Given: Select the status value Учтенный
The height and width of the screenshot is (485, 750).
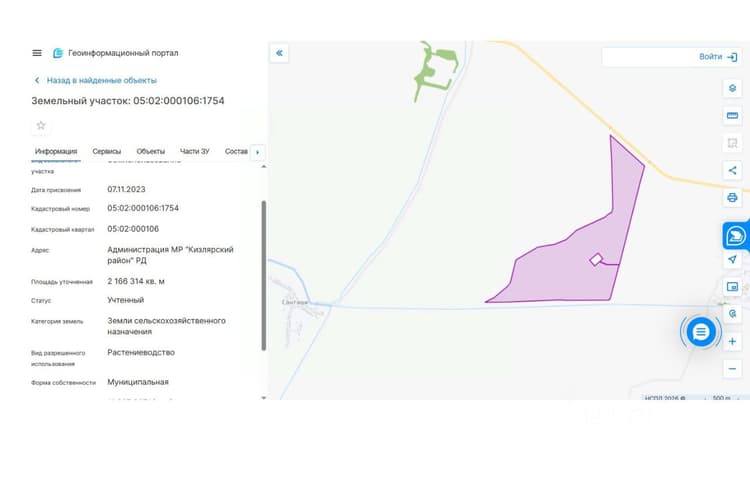Looking at the screenshot, I should 125,300.
